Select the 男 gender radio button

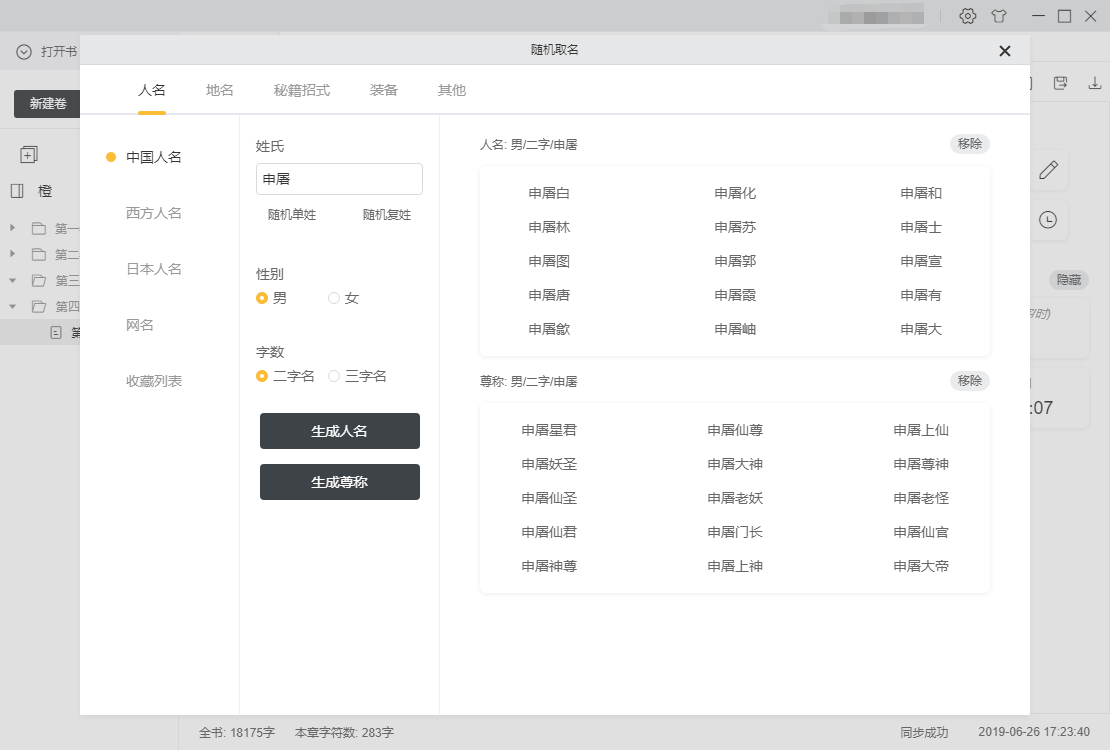pyautogui.click(x=261, y=297)
